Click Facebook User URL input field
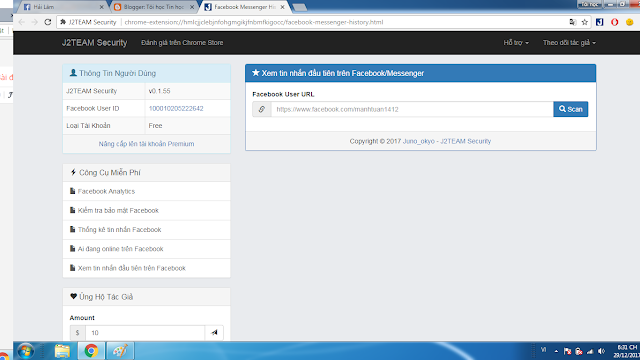The width and height of the screenshot is (640, 360). click(x=412, y=109)
